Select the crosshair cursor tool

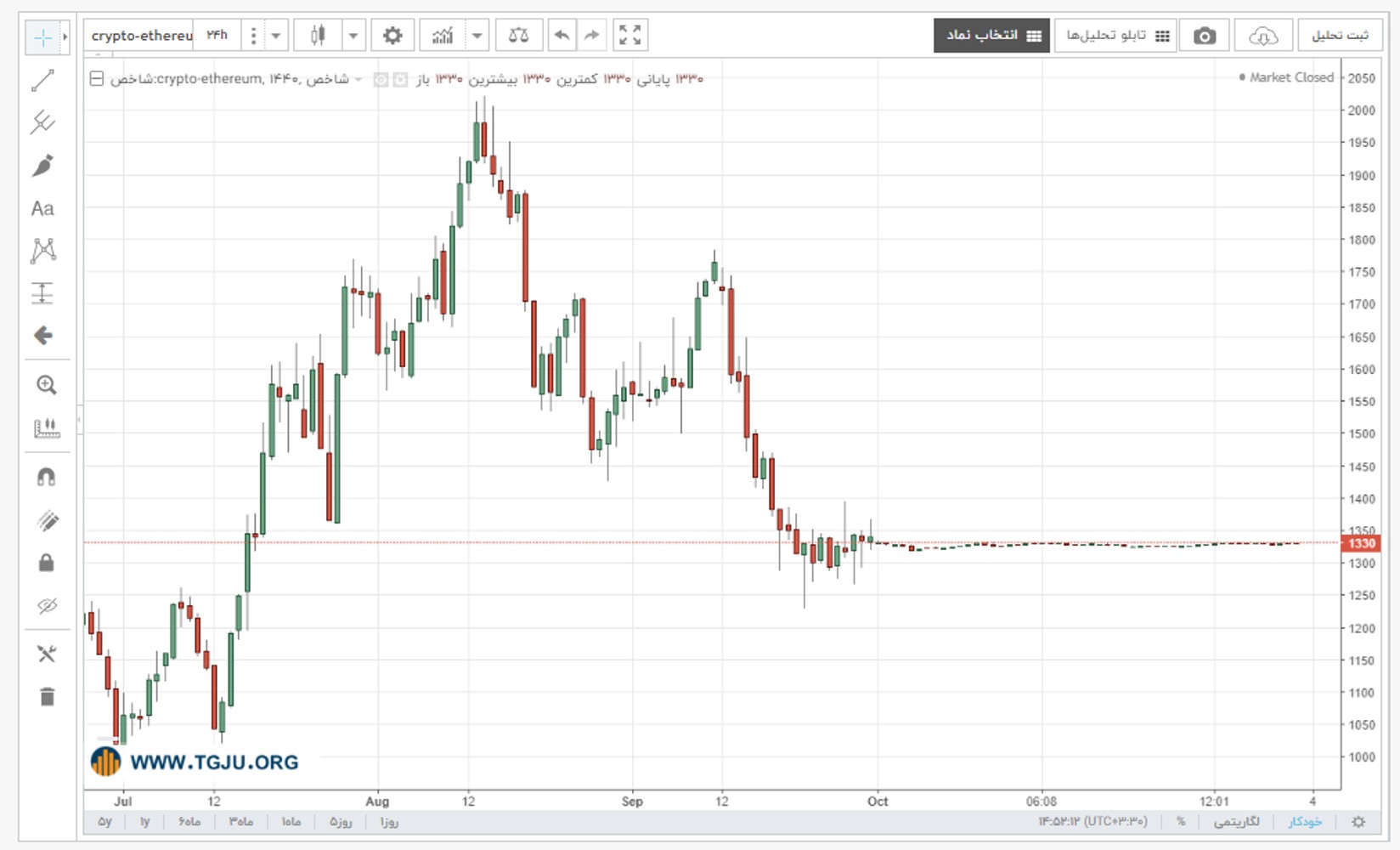[42, 37]
